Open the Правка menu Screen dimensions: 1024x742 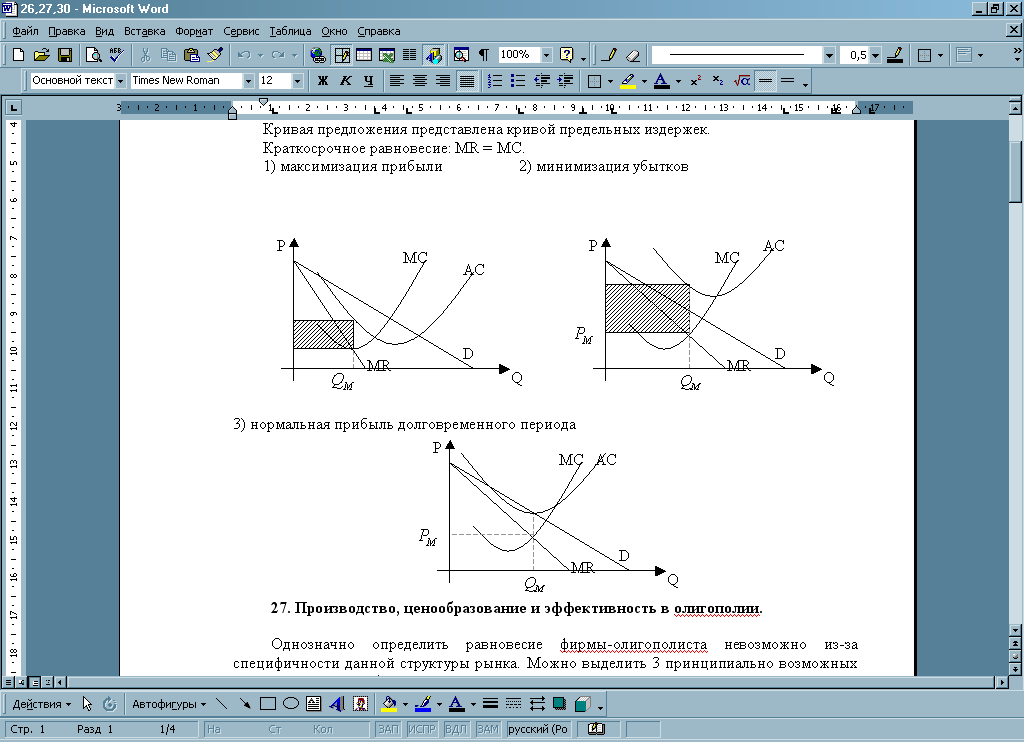(x=67, y=31)
